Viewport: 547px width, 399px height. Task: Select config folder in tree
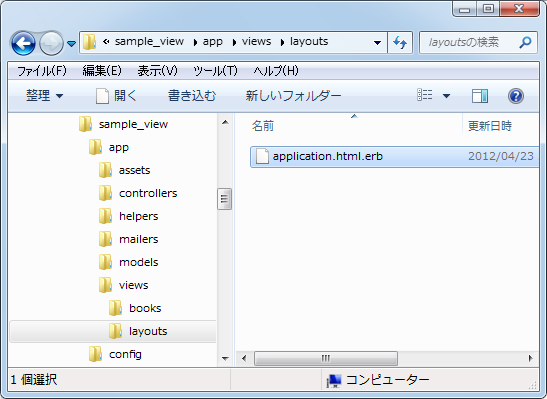click(x=125, y=355)
